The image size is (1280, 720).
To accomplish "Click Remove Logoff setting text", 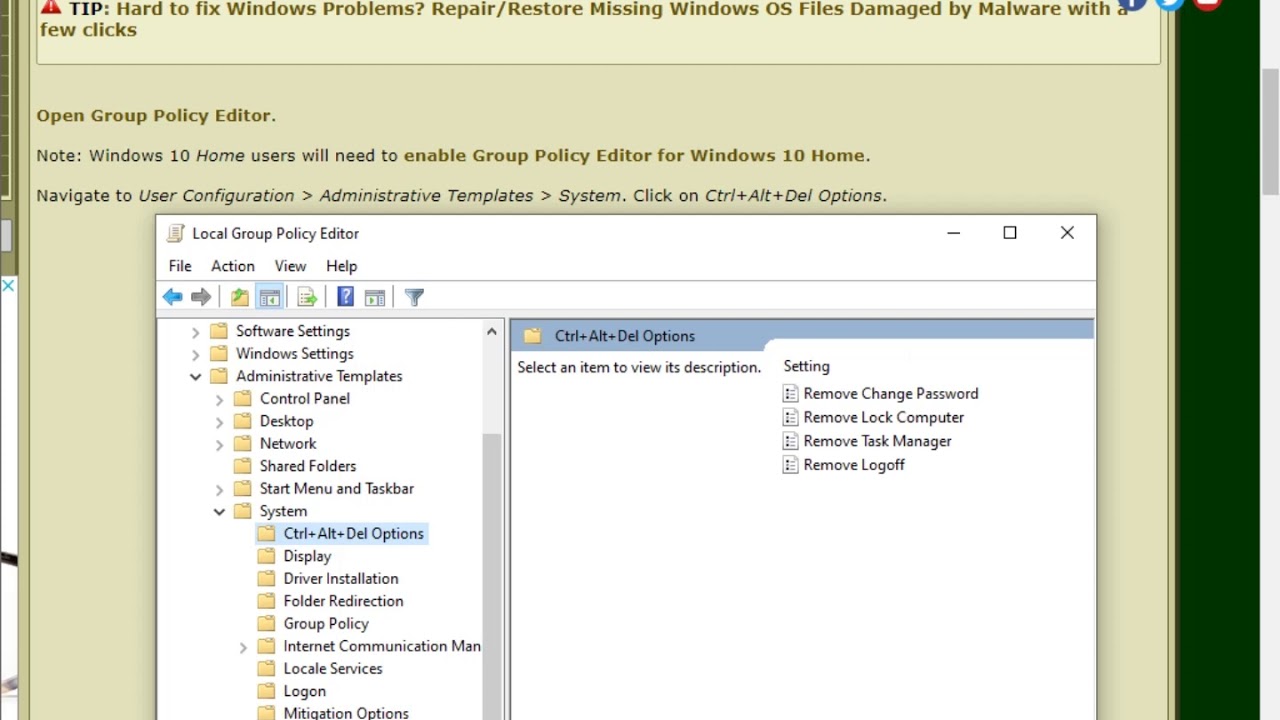I will pos(854,465).
